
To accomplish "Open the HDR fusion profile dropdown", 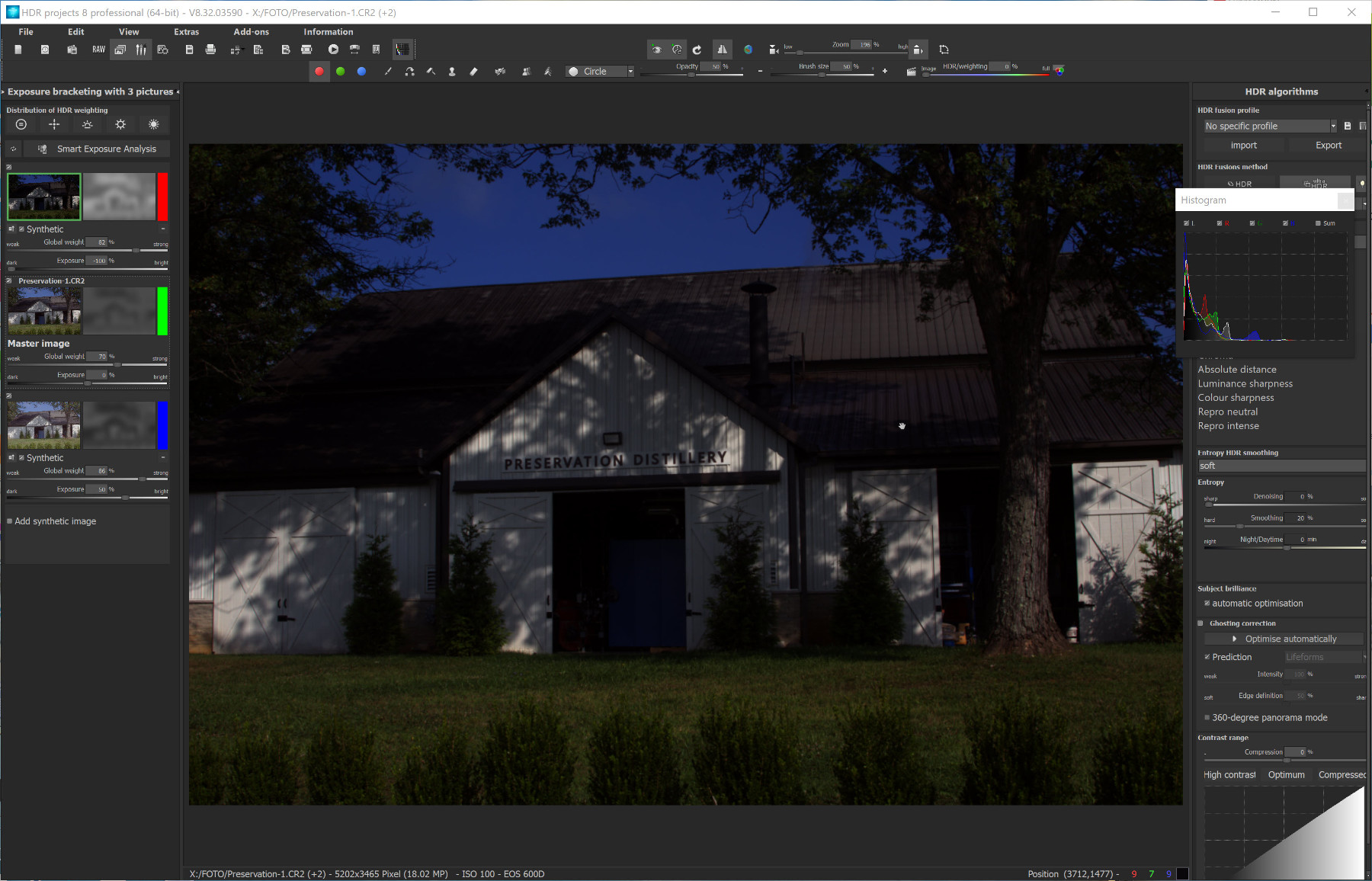I will [1271, 127].
